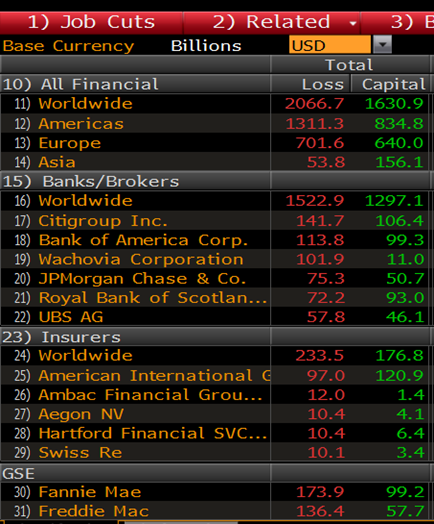
Task: Click Insurers Worldwide loss value 233.5
Action: [x=319, y=356]
